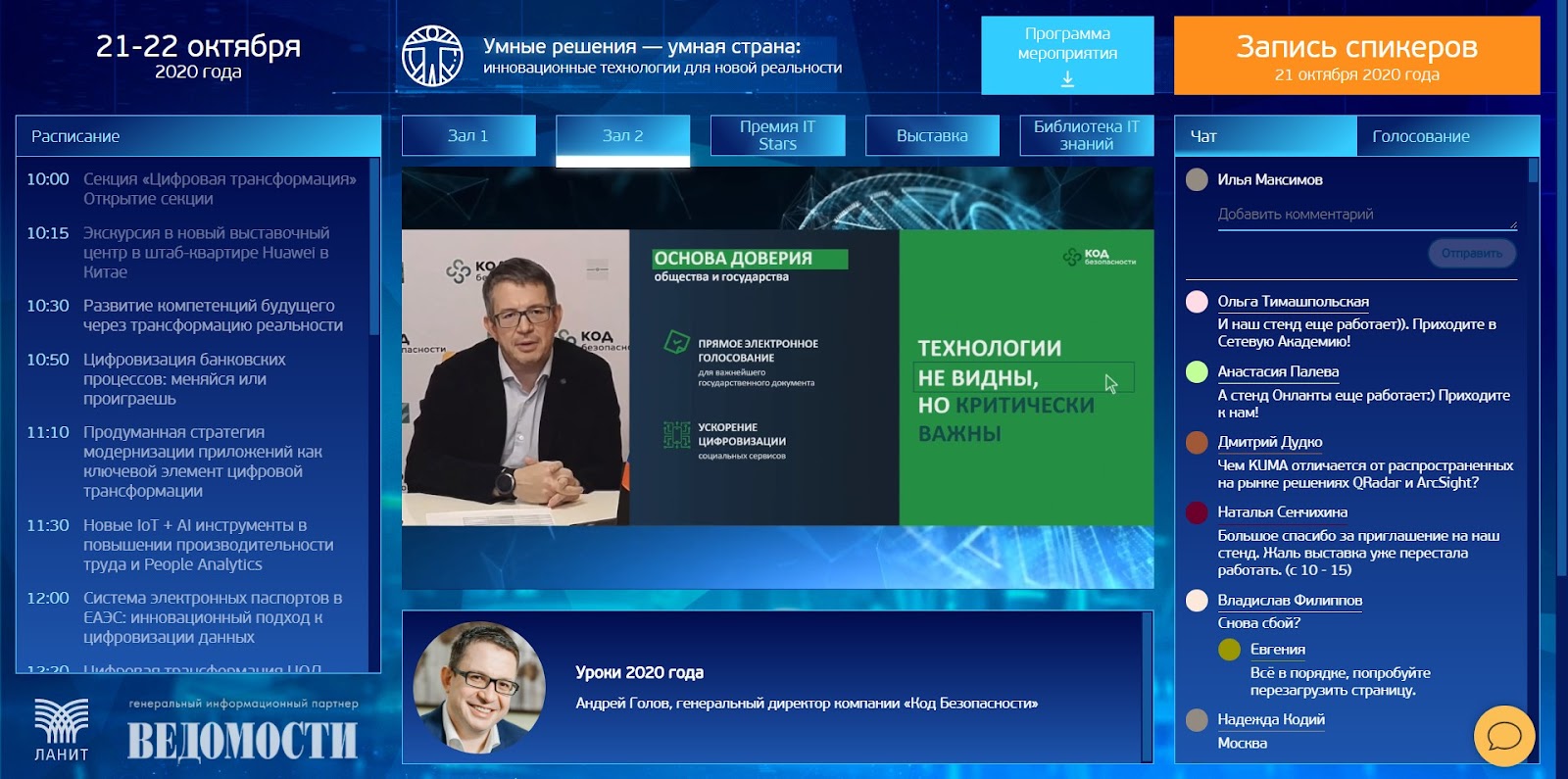Screen dimensions: 1568x779
Task: Click the Уроки 2020 года talk title
Action: click(639, 672)
